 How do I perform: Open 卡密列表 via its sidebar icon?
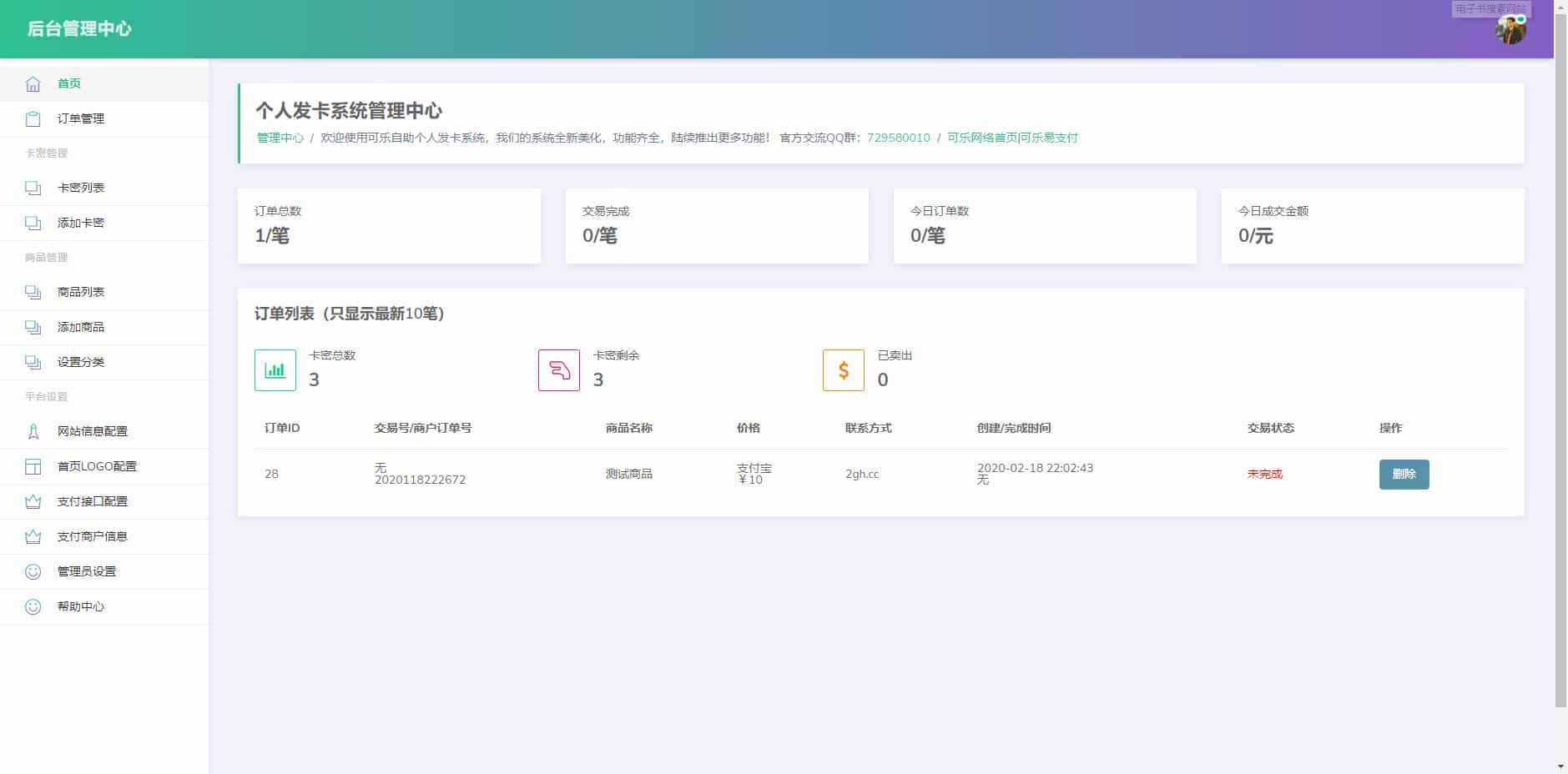(x=33, y=188)
